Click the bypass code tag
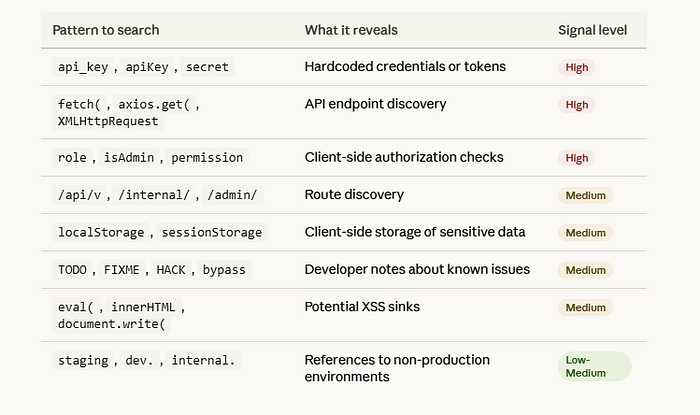Viewport: 700px width, 415px height. pyautogui.click(x=224, y=270)
